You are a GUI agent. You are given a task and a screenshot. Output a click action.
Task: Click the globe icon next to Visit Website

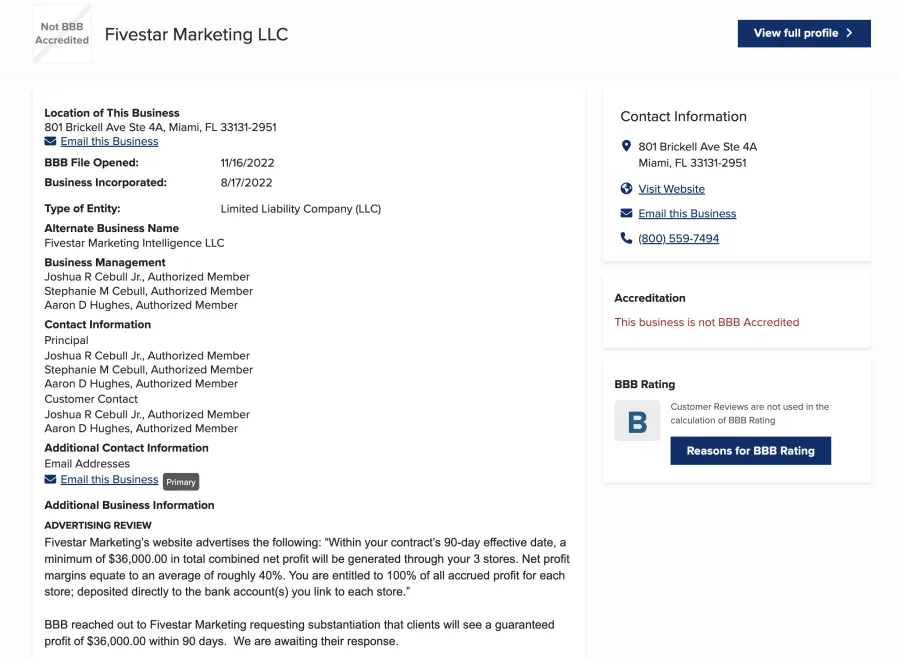[x=626, y=188]
